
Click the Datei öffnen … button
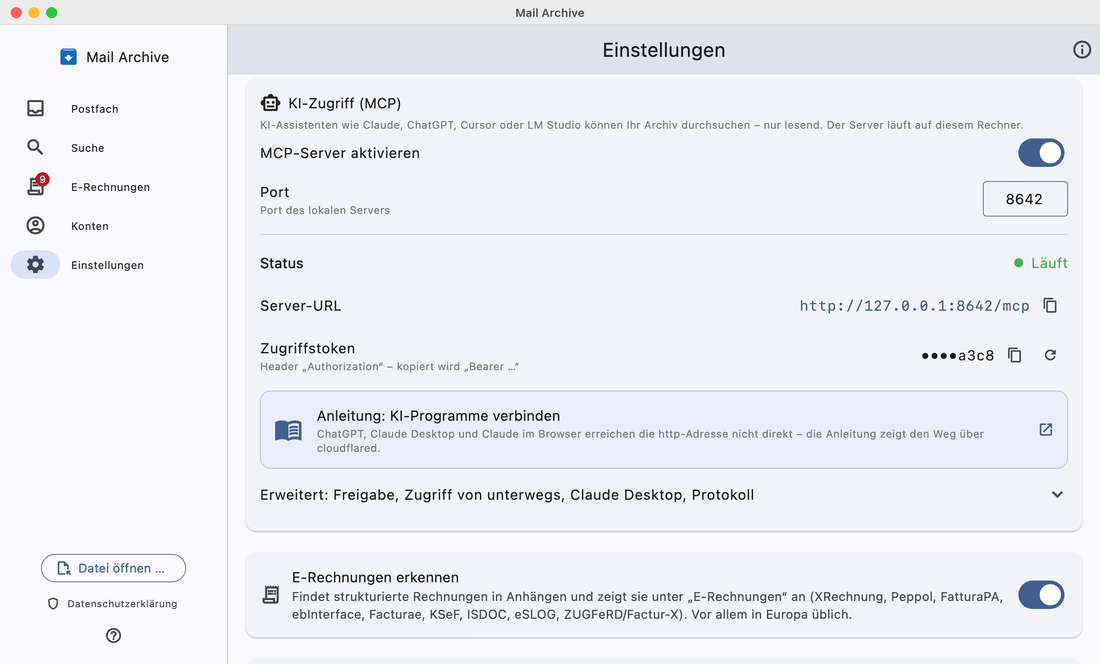[114, 568]
